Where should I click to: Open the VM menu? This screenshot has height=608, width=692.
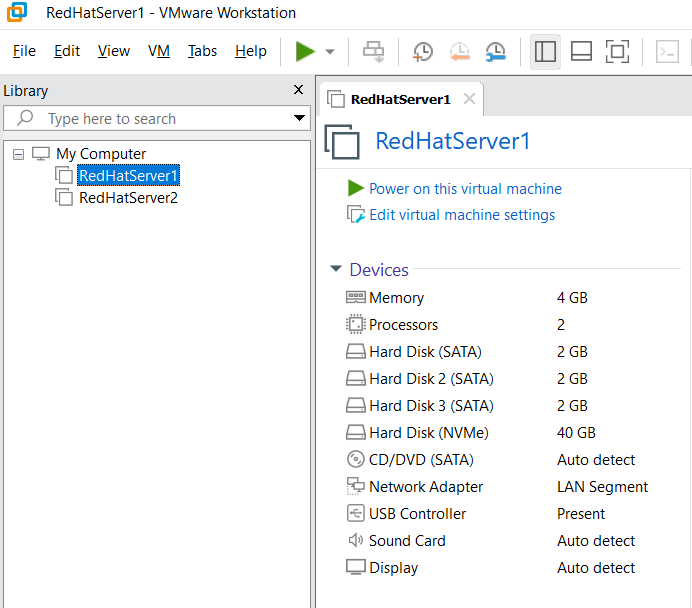pos(159,51)
